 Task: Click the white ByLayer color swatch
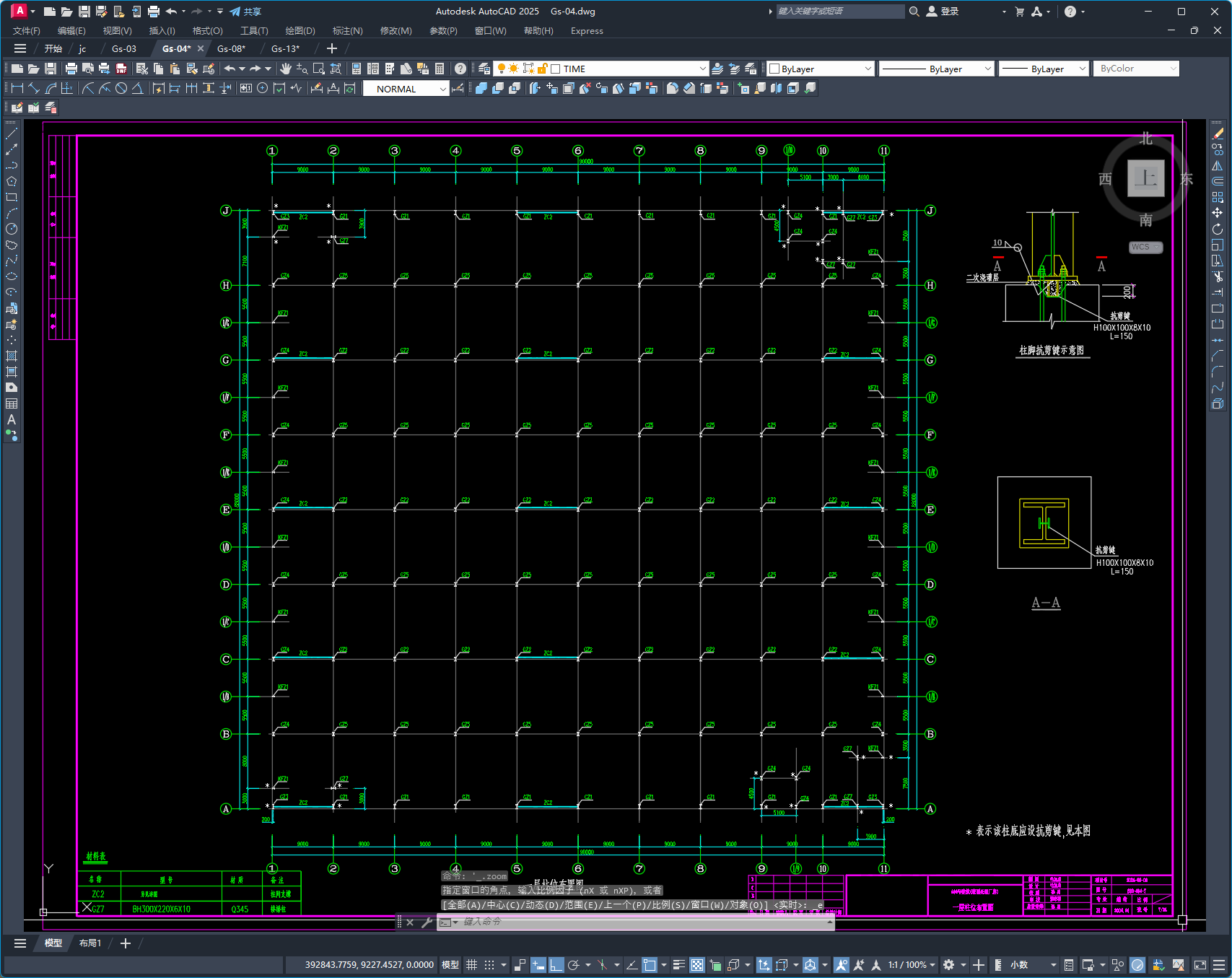[774, 69]
